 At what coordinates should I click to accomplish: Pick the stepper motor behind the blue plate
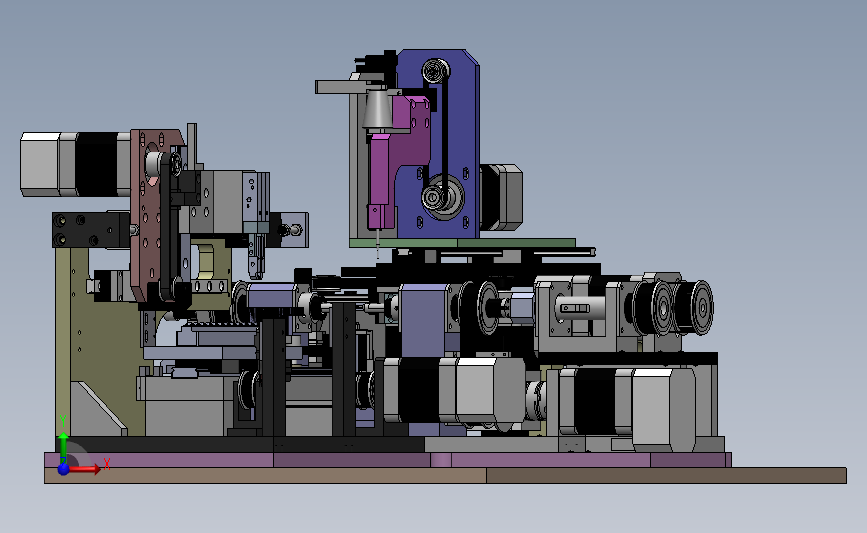point(501,197)
